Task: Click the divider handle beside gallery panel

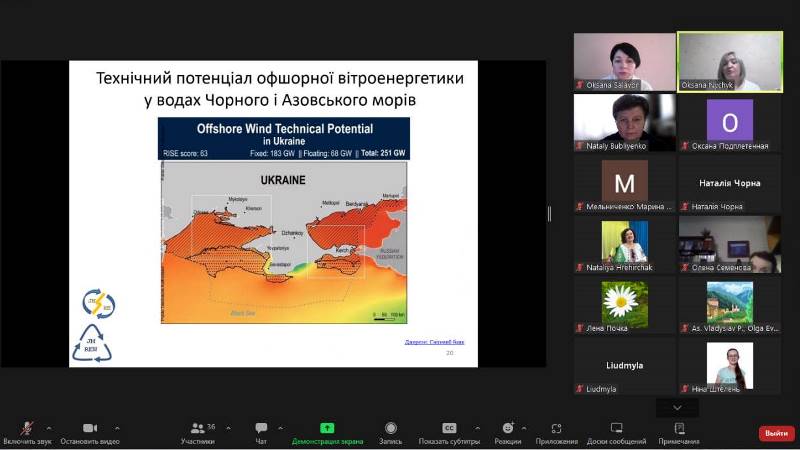Action: (x=549, y=214)
